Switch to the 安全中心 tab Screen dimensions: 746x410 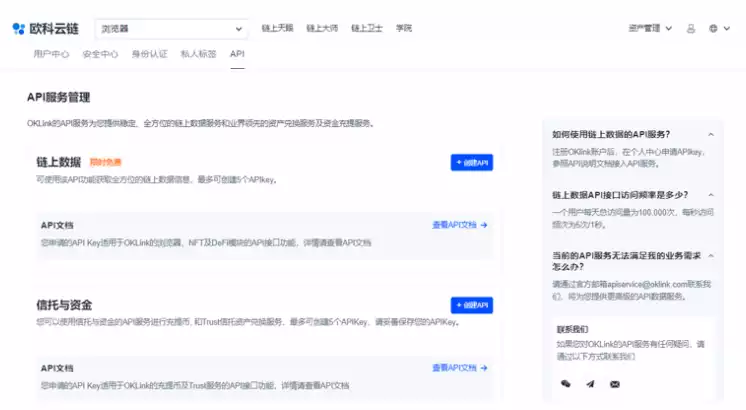pyautogui.click(x=100, y=53)
